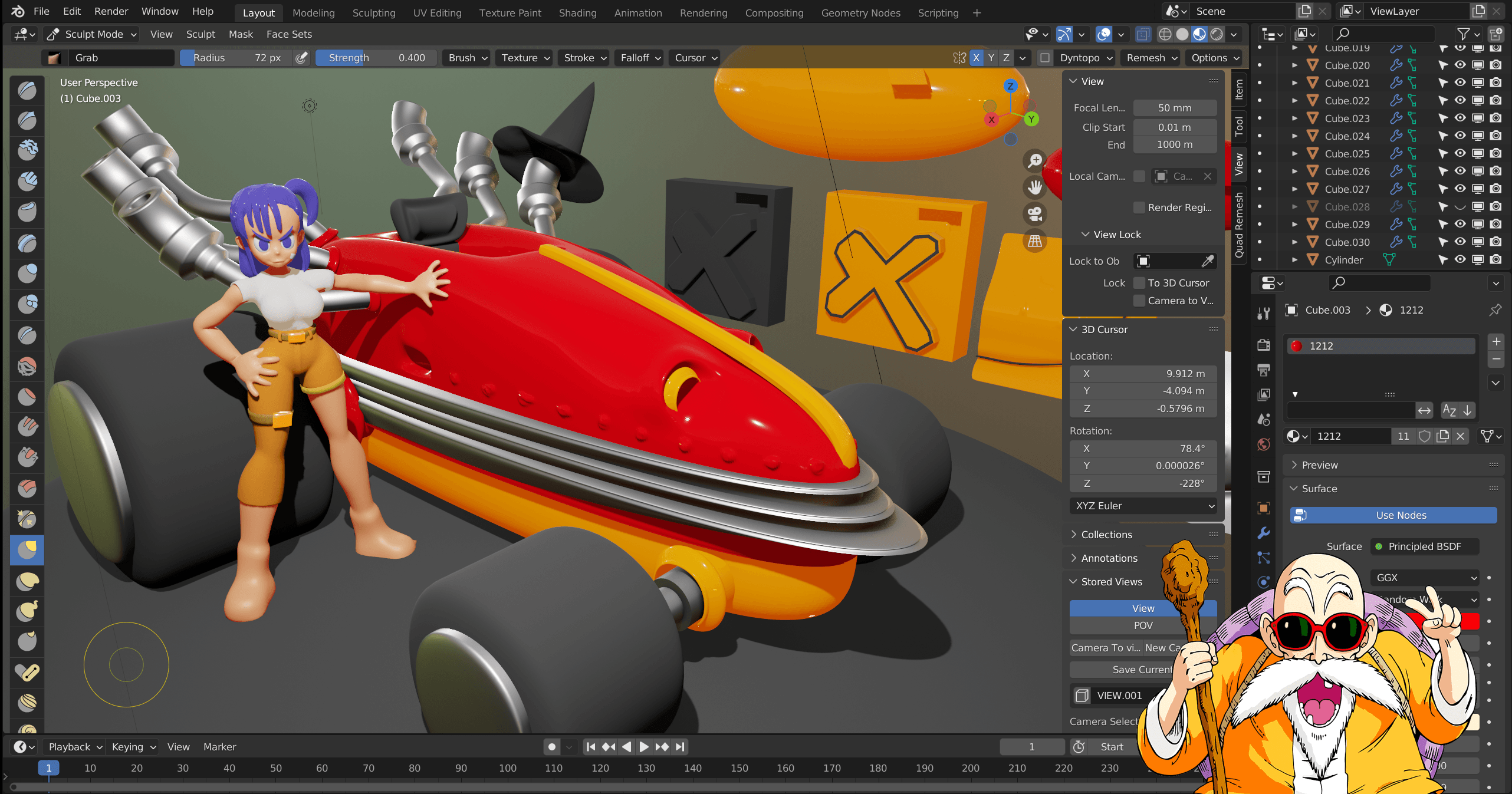Toggle Y axis symmetry button
This screenshot has width=1512, height=794.
click(991, 58)
